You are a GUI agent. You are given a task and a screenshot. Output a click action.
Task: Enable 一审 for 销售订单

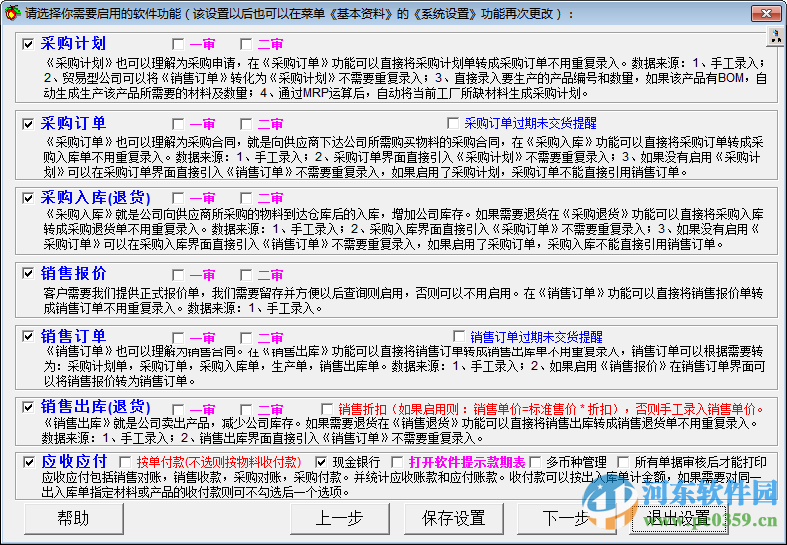[x=178, y=337]
